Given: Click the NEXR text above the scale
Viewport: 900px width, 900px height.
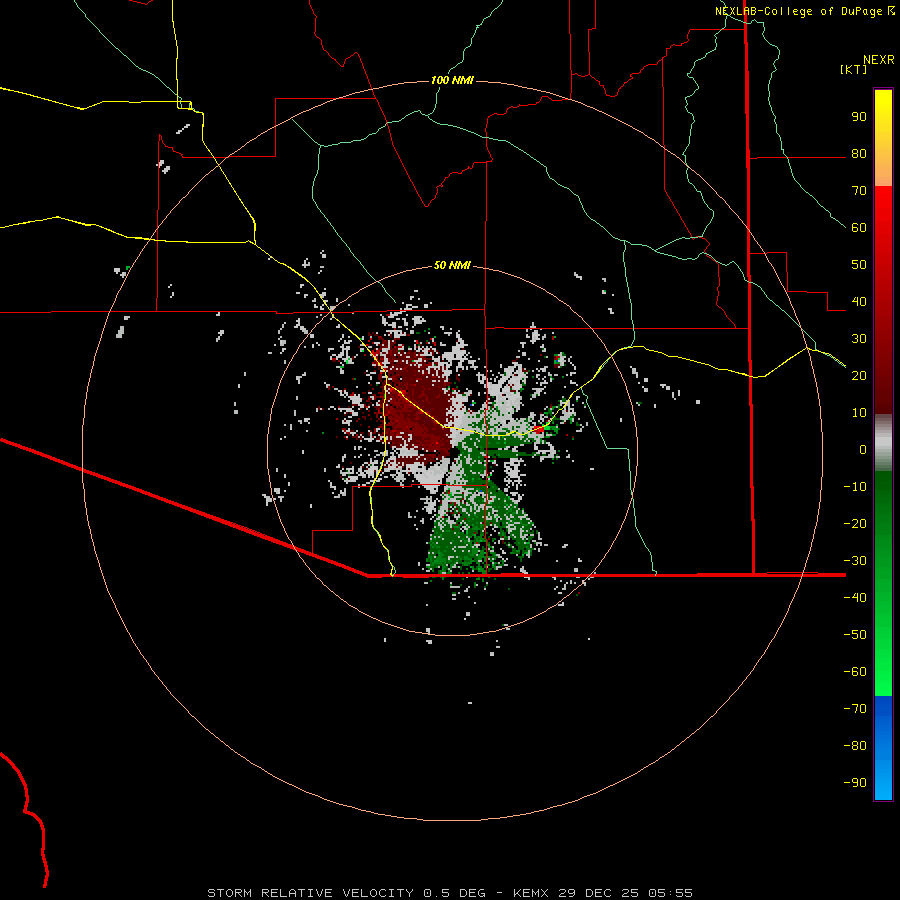Looking at the screenshot, I should 879,60.
